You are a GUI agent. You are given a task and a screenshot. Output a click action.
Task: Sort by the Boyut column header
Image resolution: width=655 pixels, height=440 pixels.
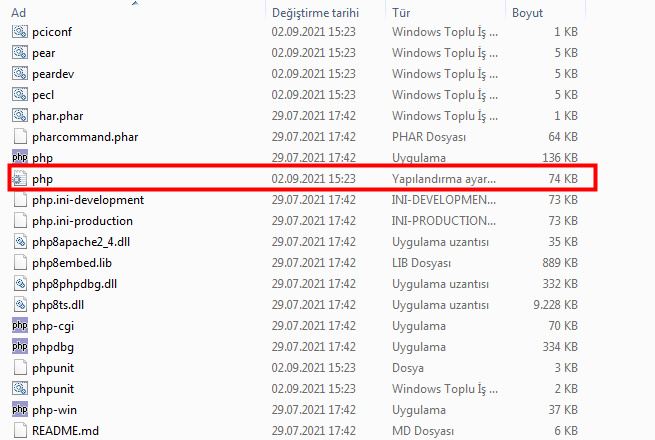tap(527, 13)
